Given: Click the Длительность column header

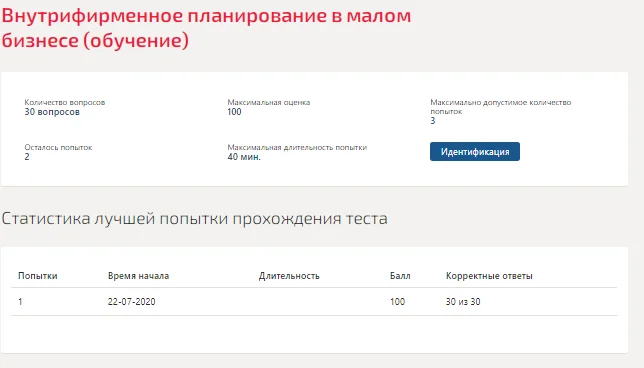Looking at the screenshot, I should [289, 276].
